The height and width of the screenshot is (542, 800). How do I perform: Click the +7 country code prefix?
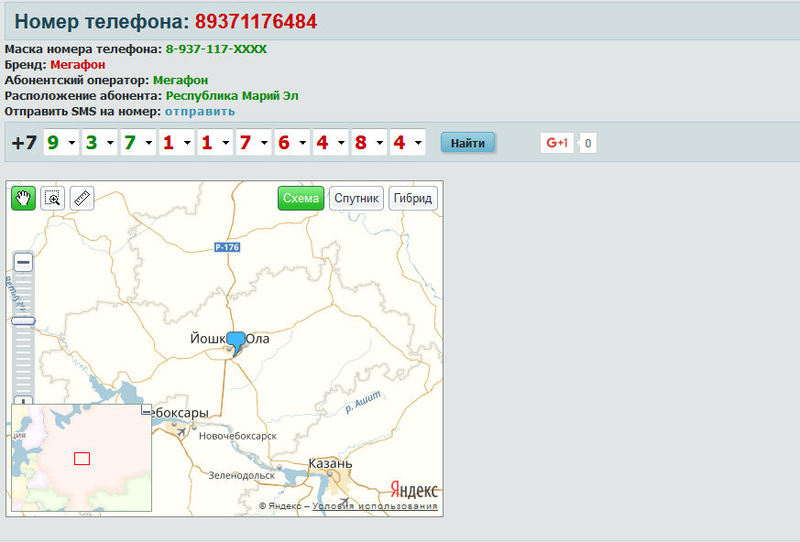pos(24,143)
